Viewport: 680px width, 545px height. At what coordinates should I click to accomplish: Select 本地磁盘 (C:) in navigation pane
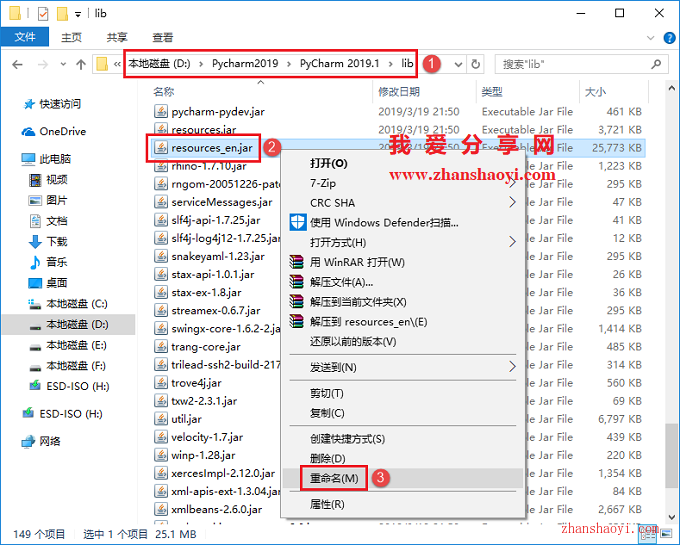coord(77,304)
